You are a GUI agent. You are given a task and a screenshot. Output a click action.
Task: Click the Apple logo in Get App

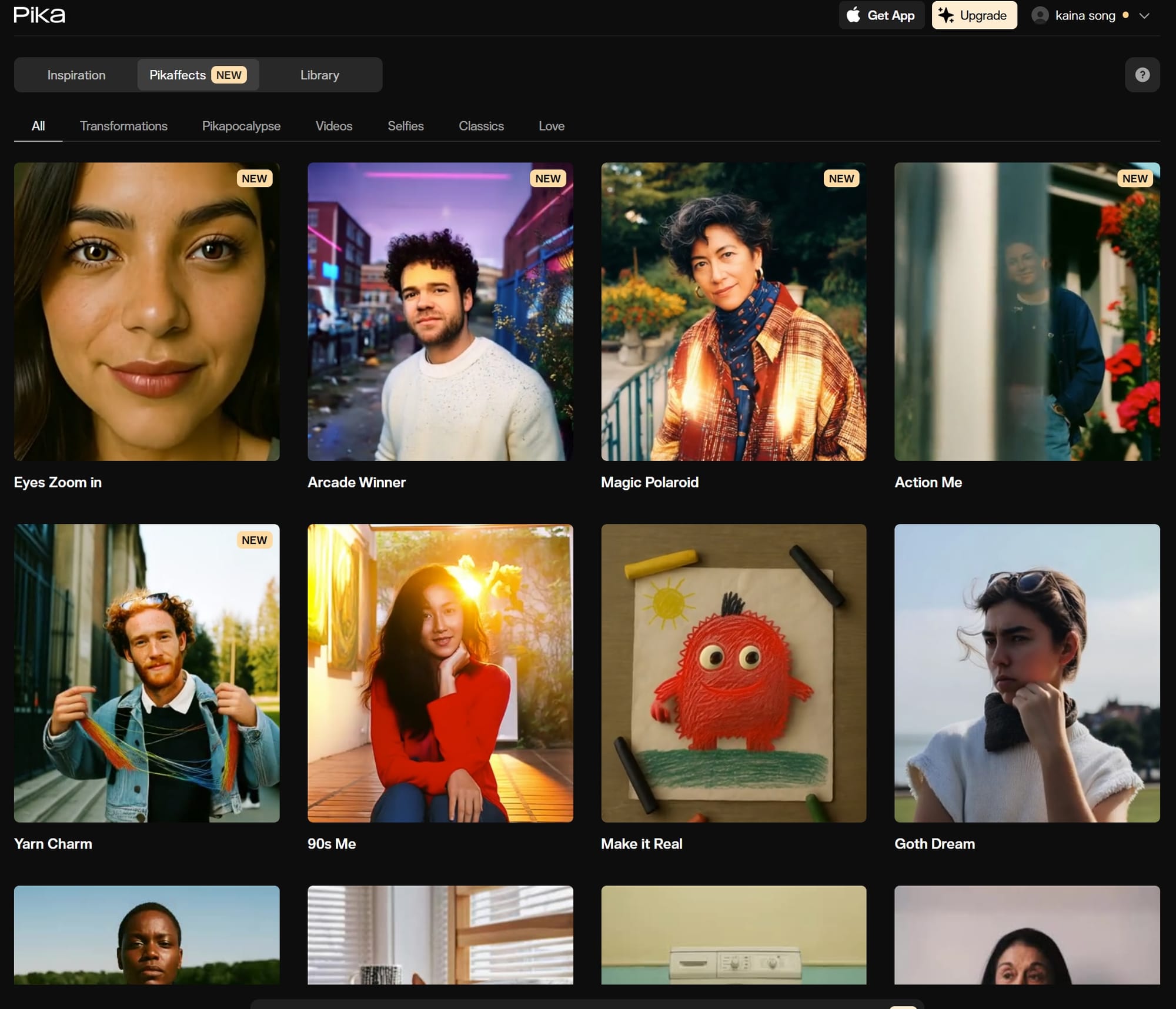pos(853,15)
